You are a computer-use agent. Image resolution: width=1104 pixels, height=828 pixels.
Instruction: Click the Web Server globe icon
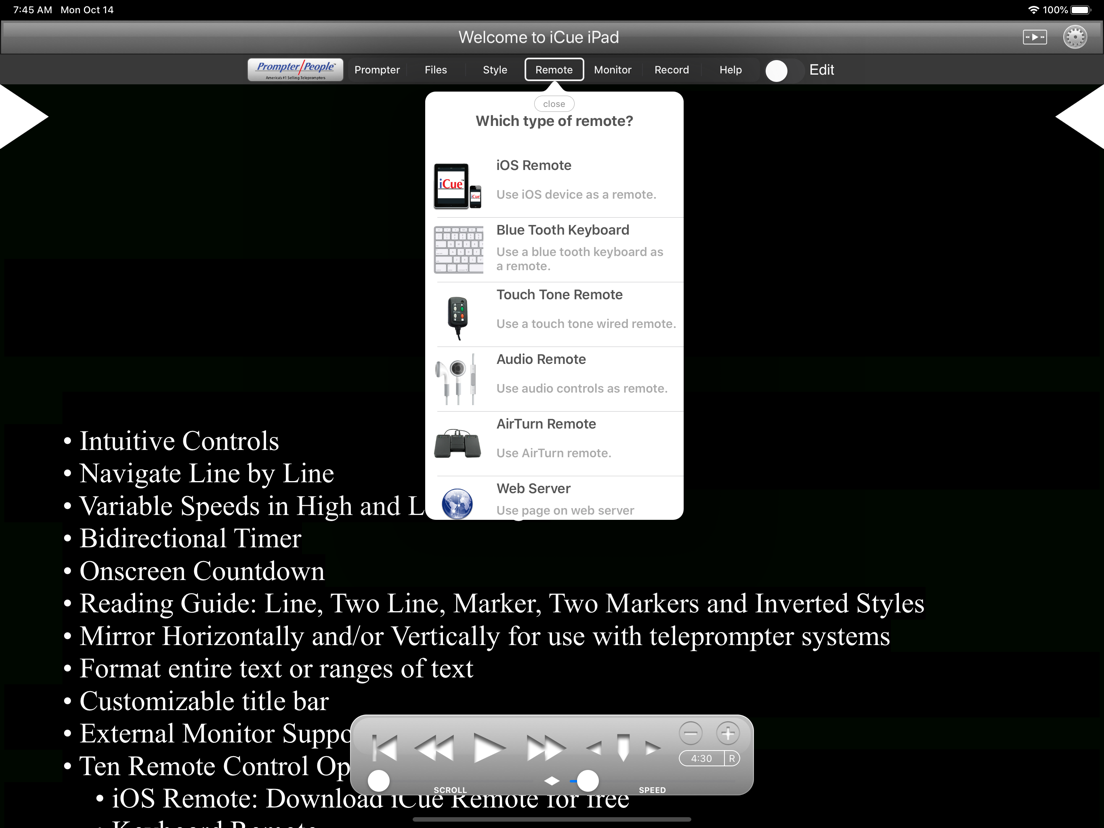pos(457,503)
